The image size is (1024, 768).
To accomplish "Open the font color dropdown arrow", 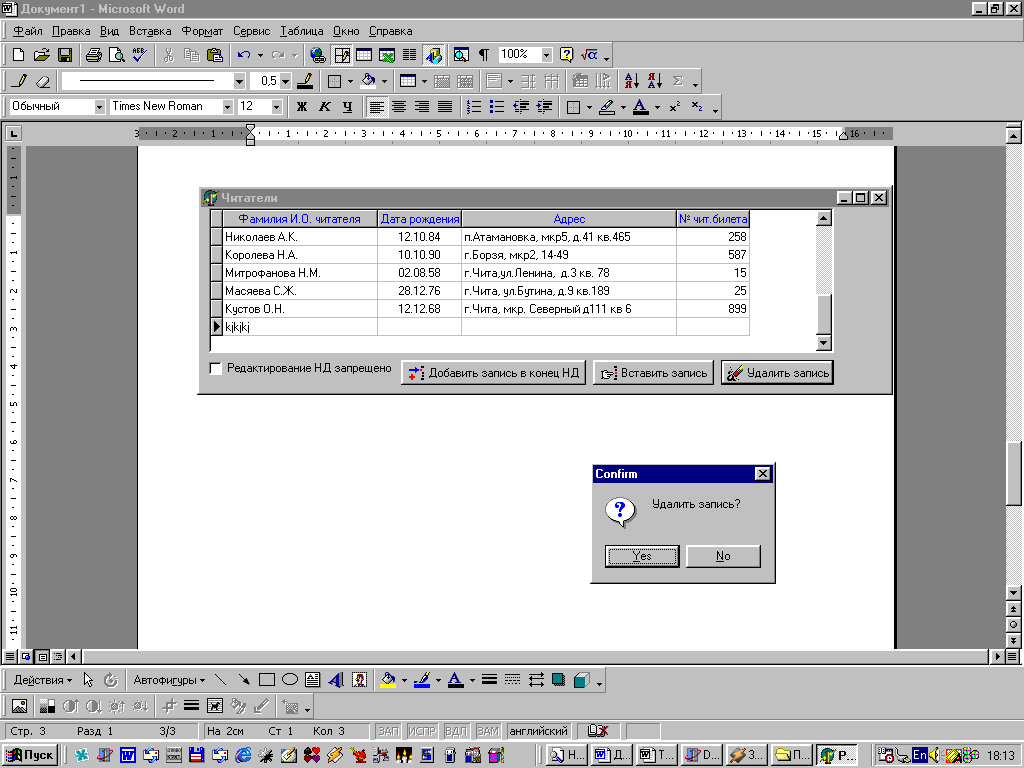I will coord(657,107).
